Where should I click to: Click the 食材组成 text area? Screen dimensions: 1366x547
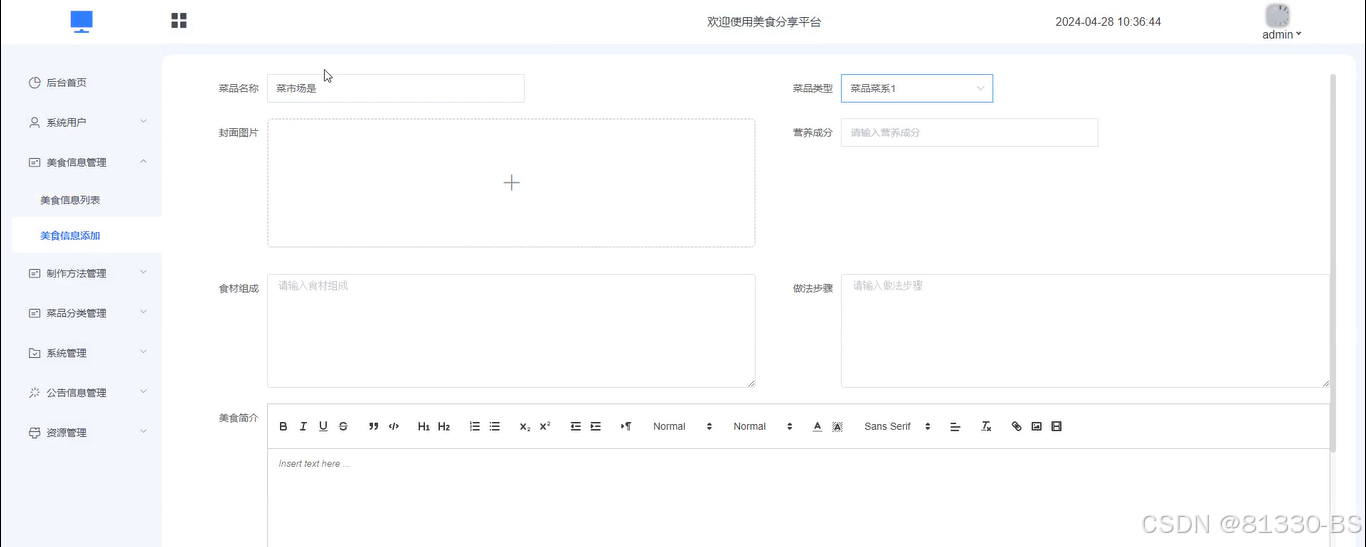point(511,330)
